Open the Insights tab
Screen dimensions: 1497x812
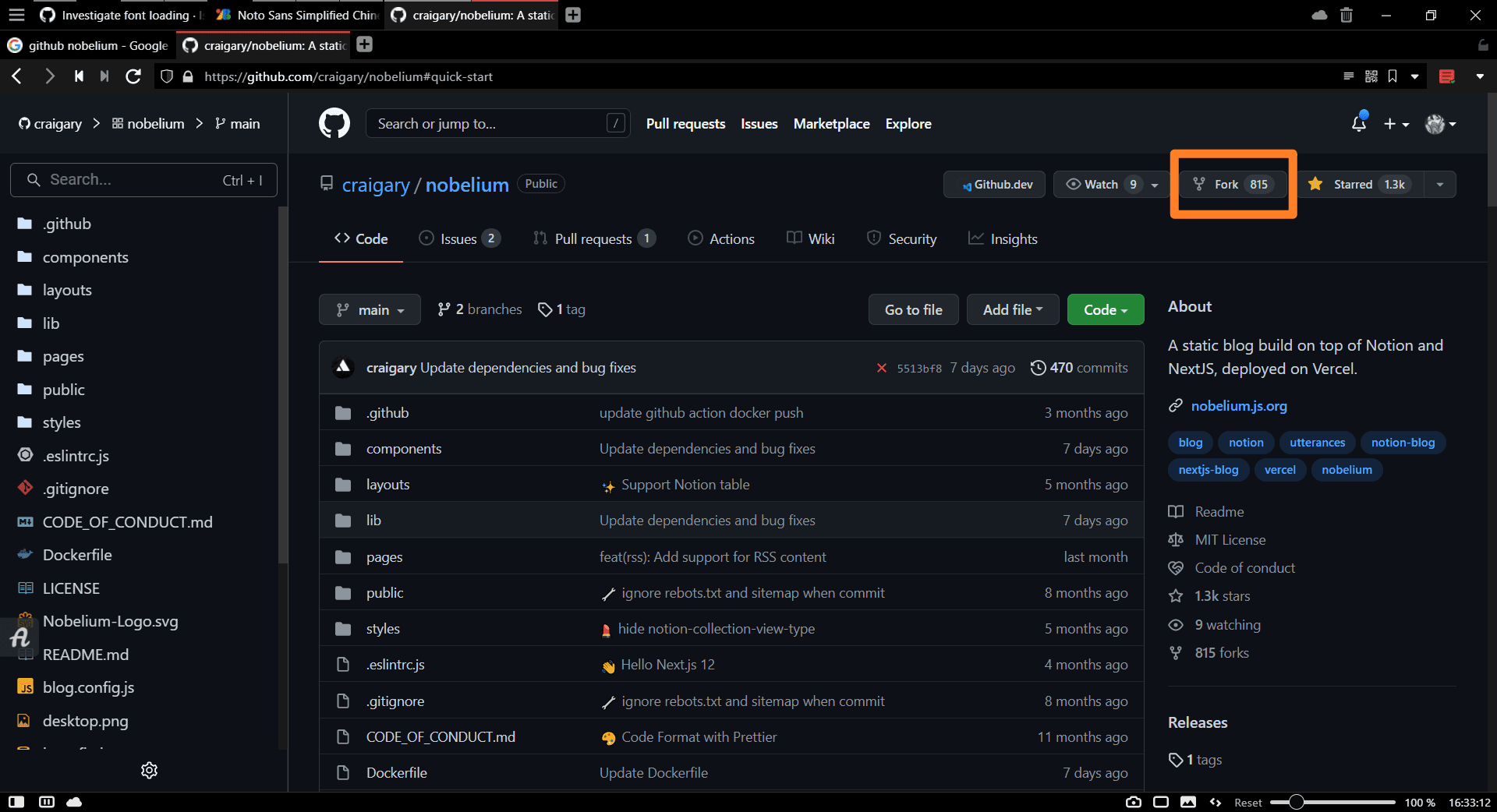[1003, 238]
